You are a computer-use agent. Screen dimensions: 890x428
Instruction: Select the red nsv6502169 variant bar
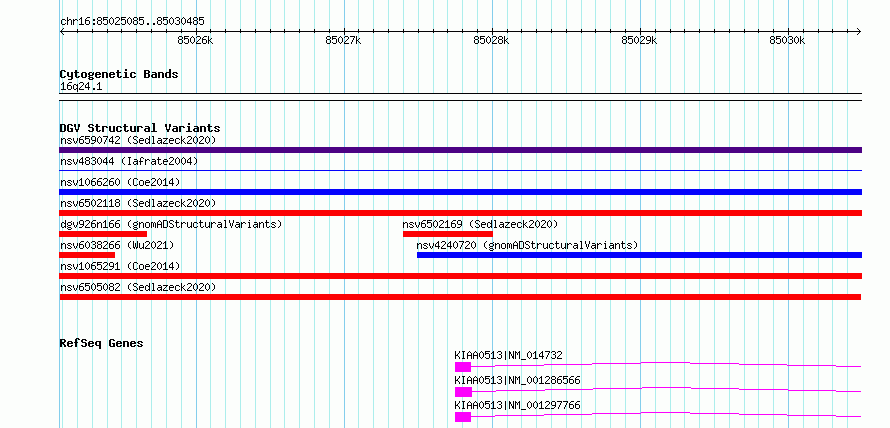coord(448,234)
